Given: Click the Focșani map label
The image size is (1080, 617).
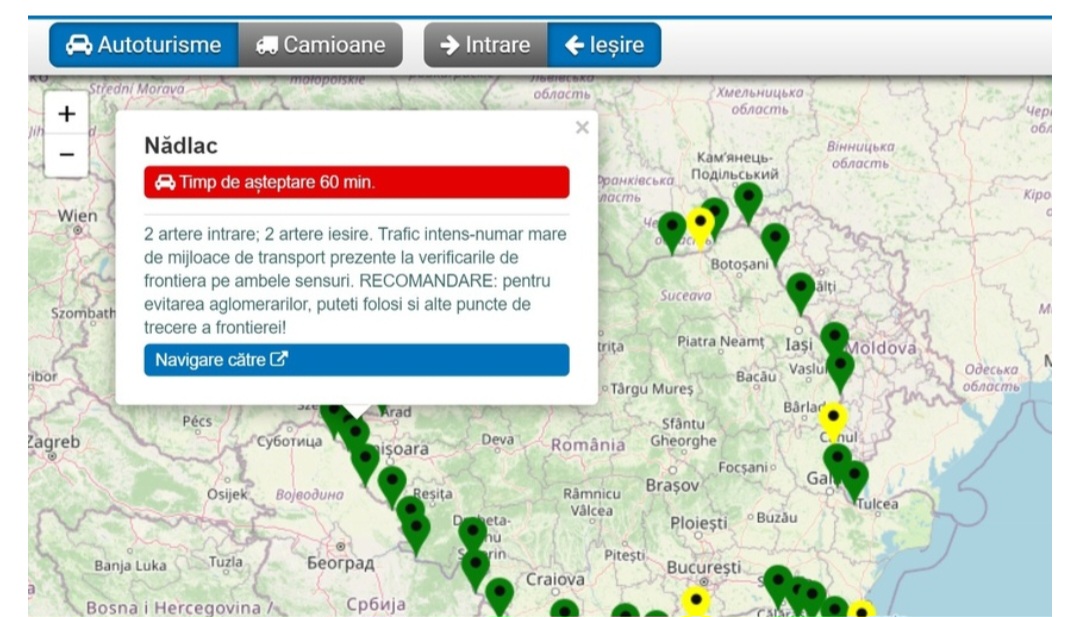Looking at the screenshot, I should (742, 468).
